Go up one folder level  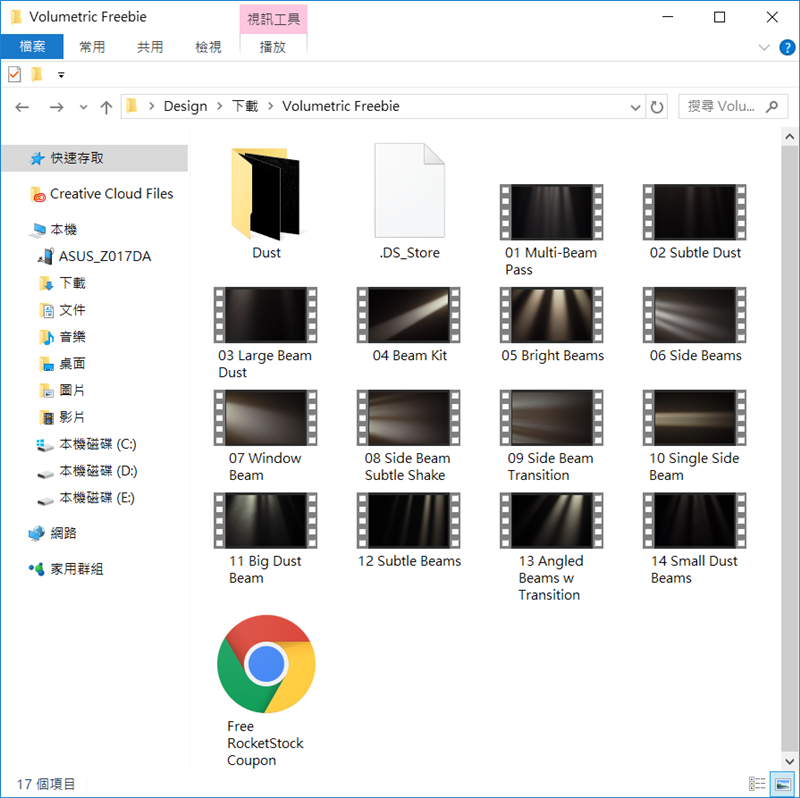pyautogui.click(x=106, y=107)
